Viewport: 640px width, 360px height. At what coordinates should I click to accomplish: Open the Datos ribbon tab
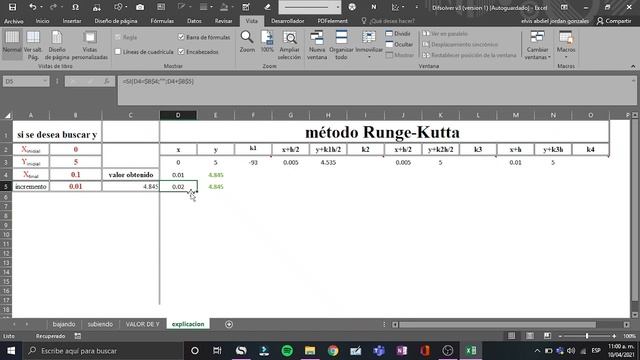click(194, 21)
